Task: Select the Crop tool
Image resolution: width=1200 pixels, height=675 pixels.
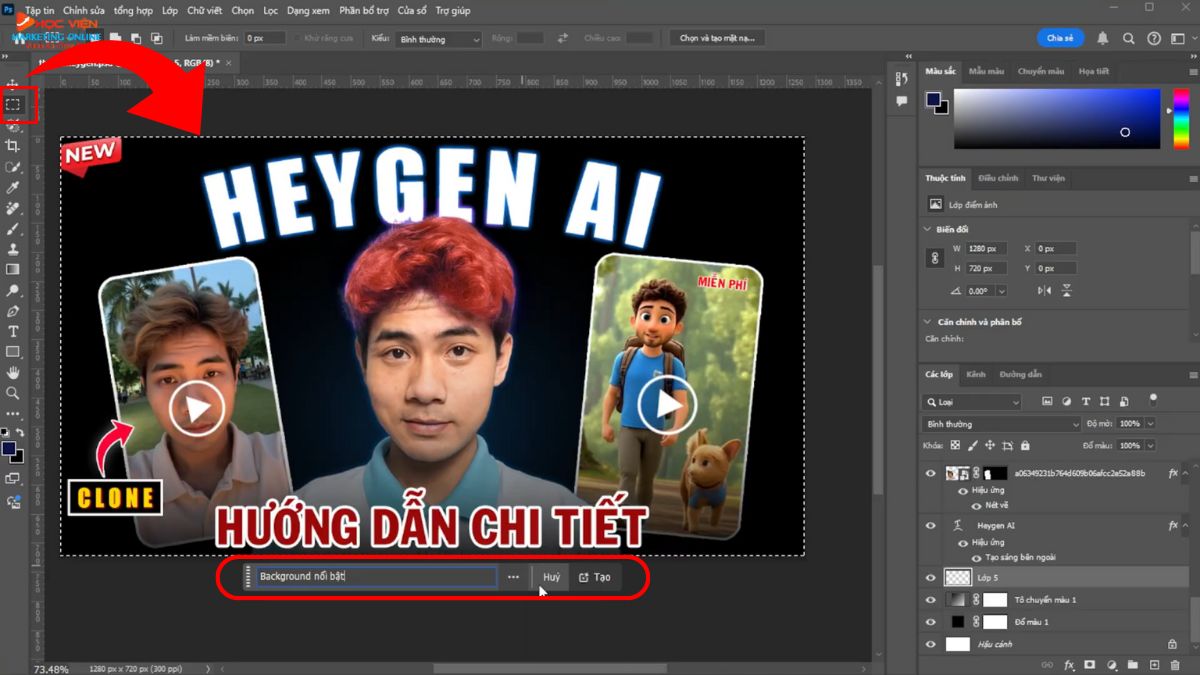Action: point(13,146)
